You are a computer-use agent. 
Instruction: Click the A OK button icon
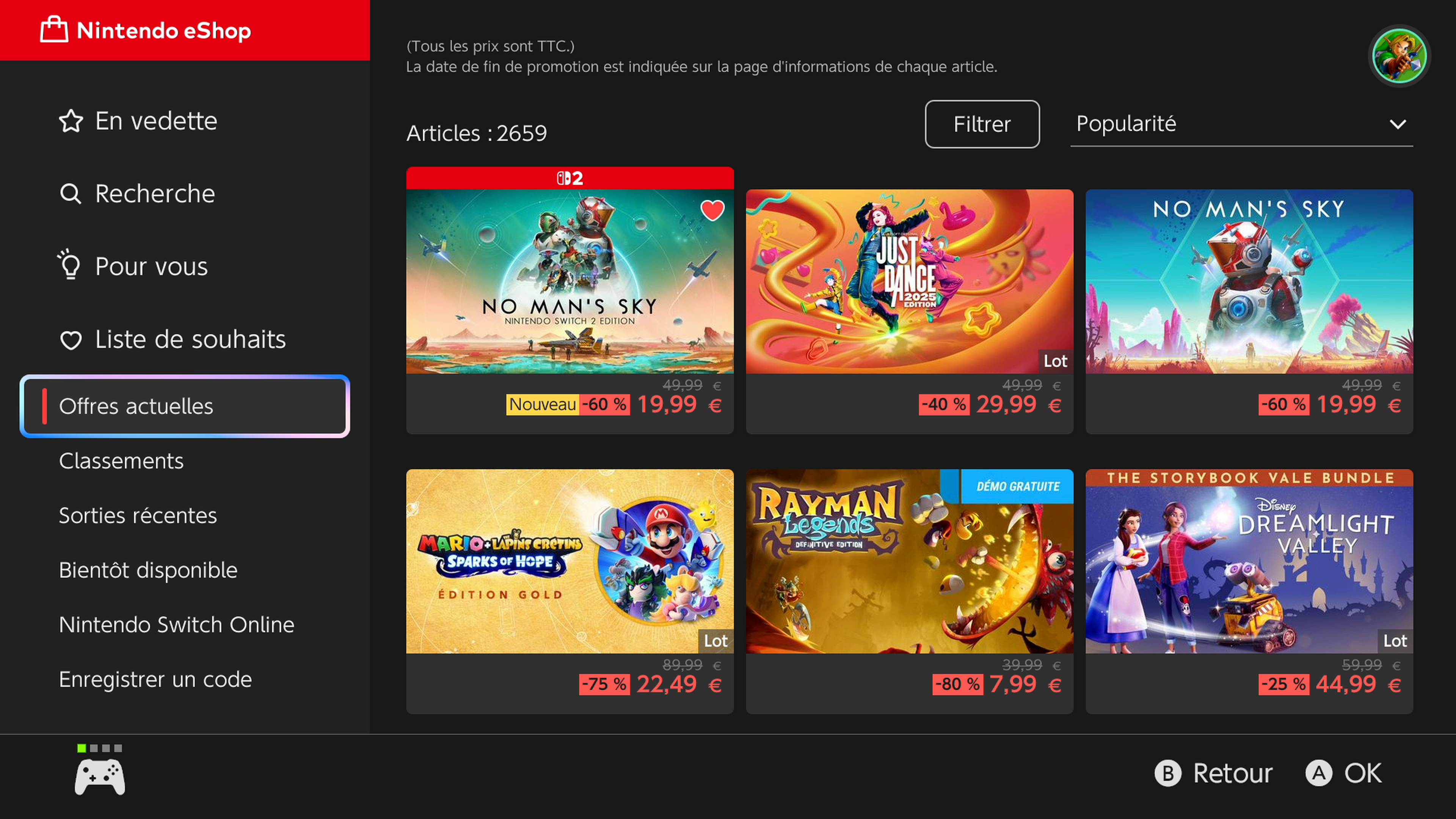1319,773
